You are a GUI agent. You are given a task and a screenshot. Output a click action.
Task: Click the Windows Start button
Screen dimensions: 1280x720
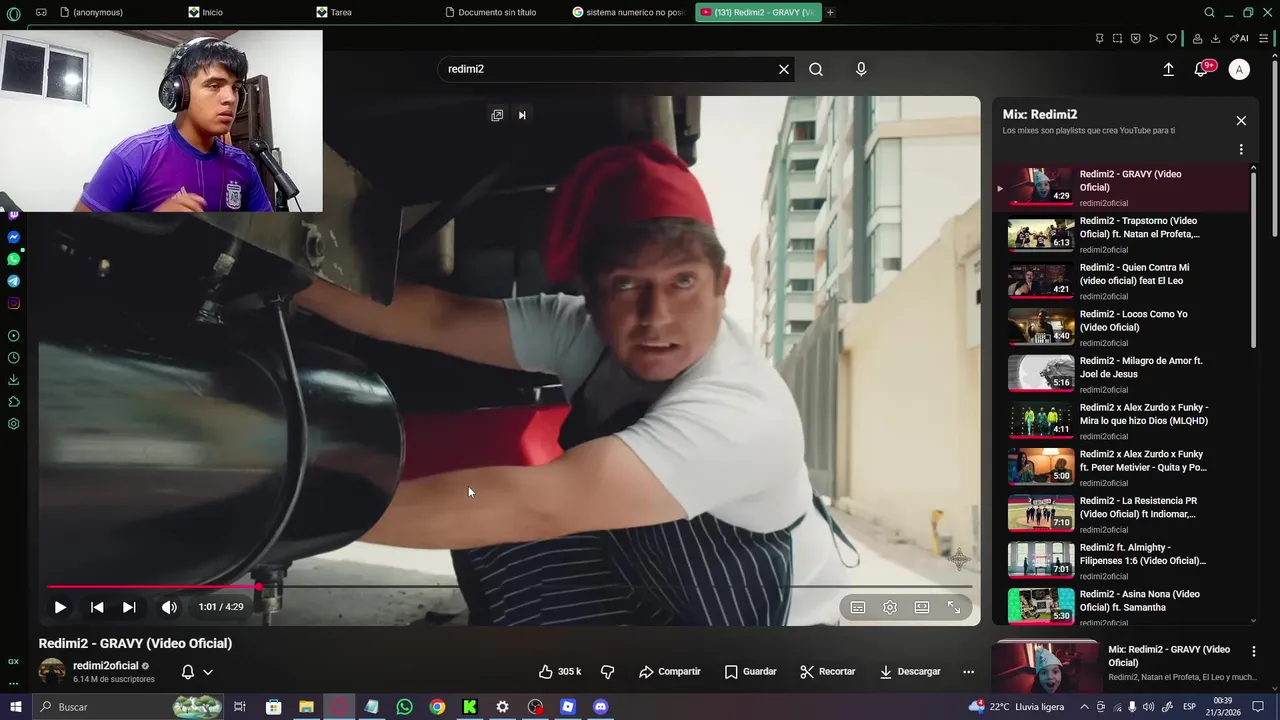[x=15, y=707]
